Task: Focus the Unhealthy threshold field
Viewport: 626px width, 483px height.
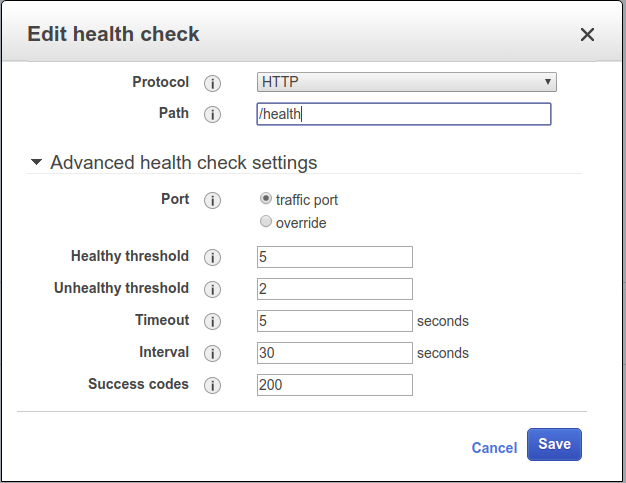Action: pyautogui.click(x=335, y=289)
